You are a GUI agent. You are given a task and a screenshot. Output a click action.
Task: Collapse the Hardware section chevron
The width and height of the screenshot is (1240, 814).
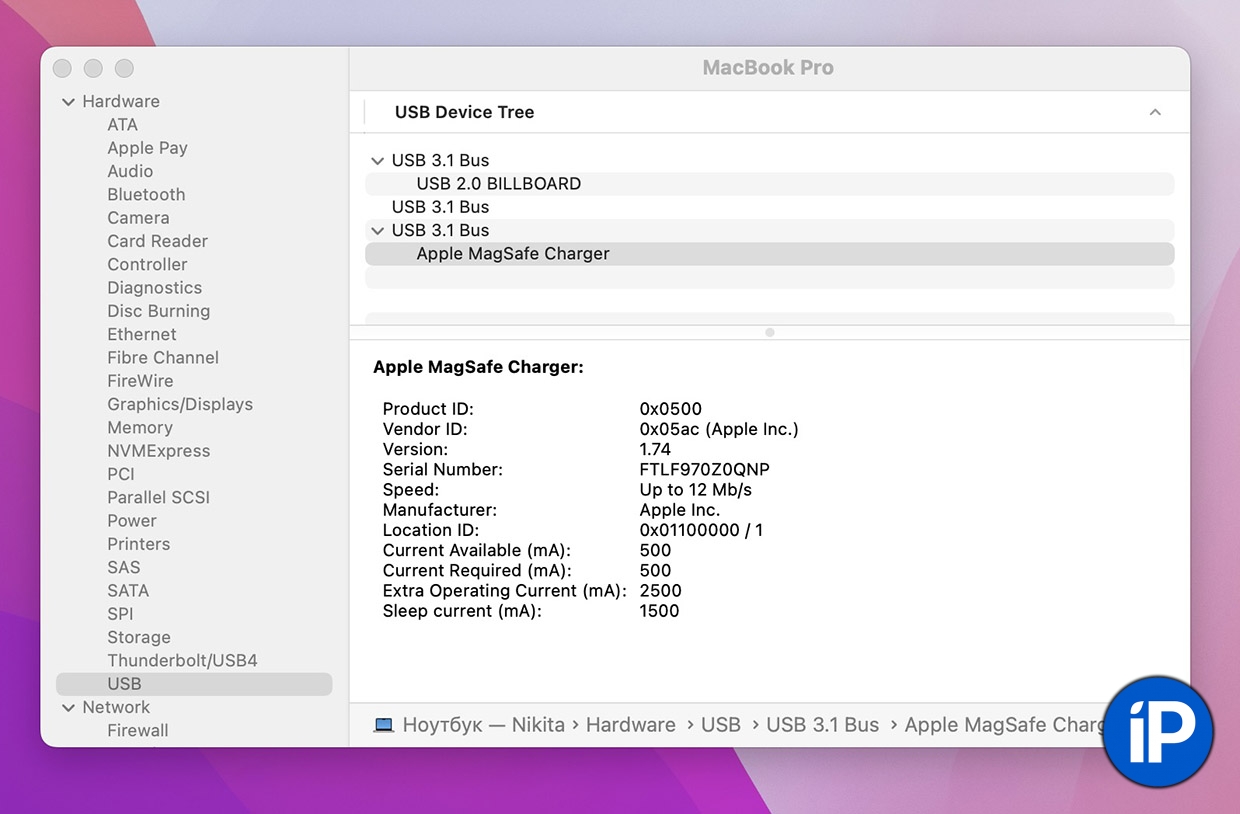point(68,102)
